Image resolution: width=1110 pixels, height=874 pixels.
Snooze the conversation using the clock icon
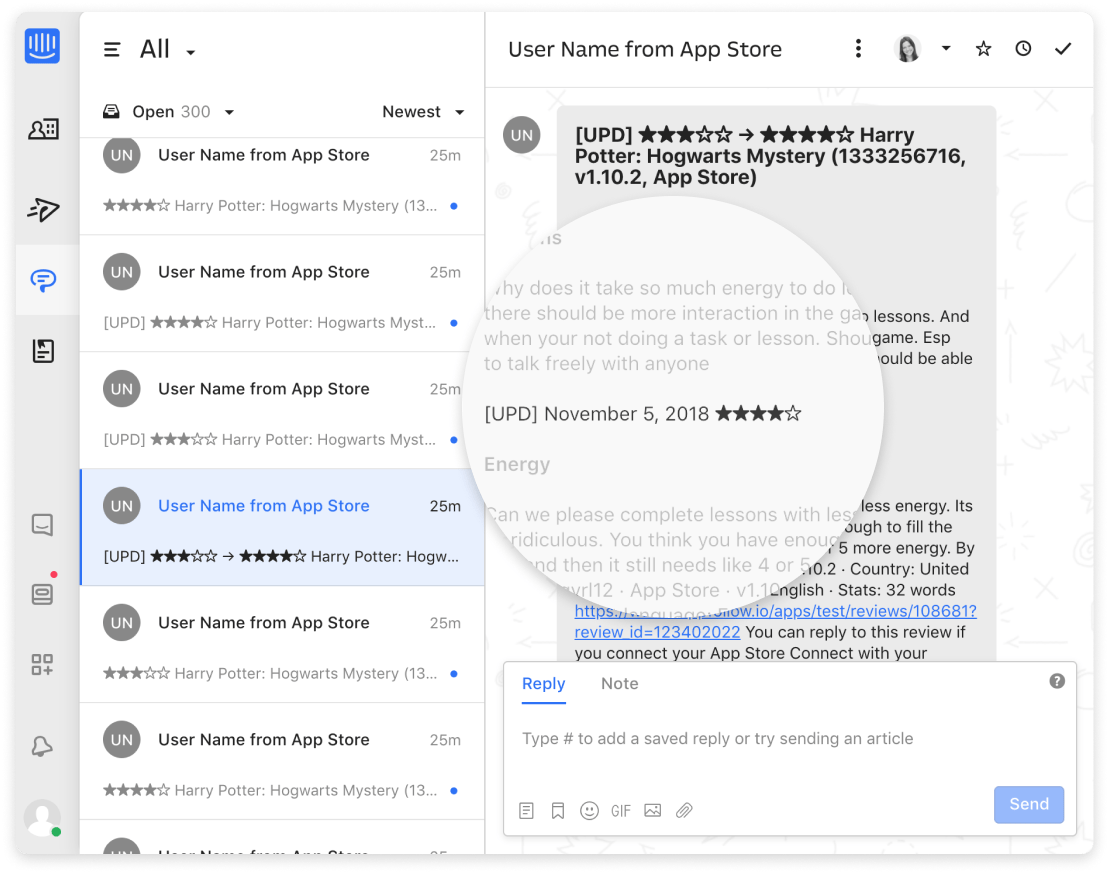[x=1023, y=47]
